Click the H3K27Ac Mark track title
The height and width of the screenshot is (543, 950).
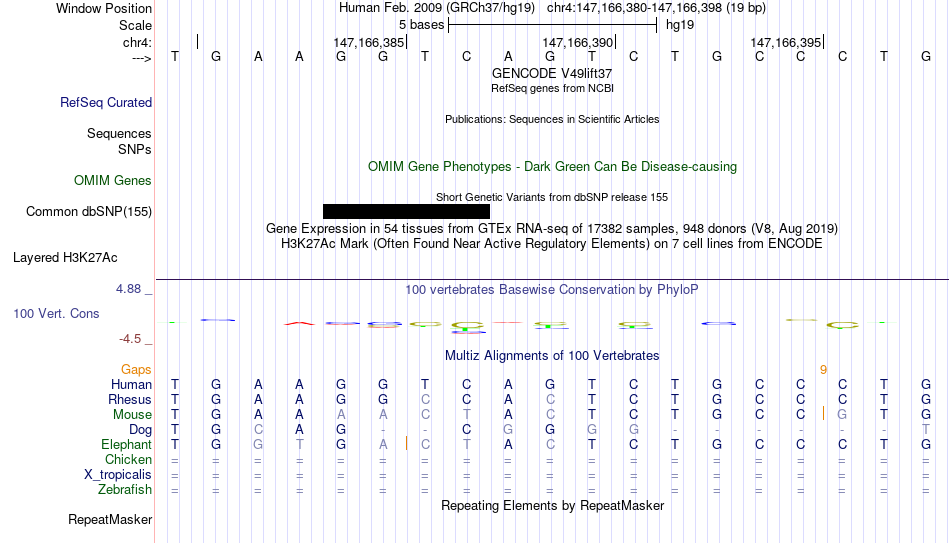click(552, 244)
